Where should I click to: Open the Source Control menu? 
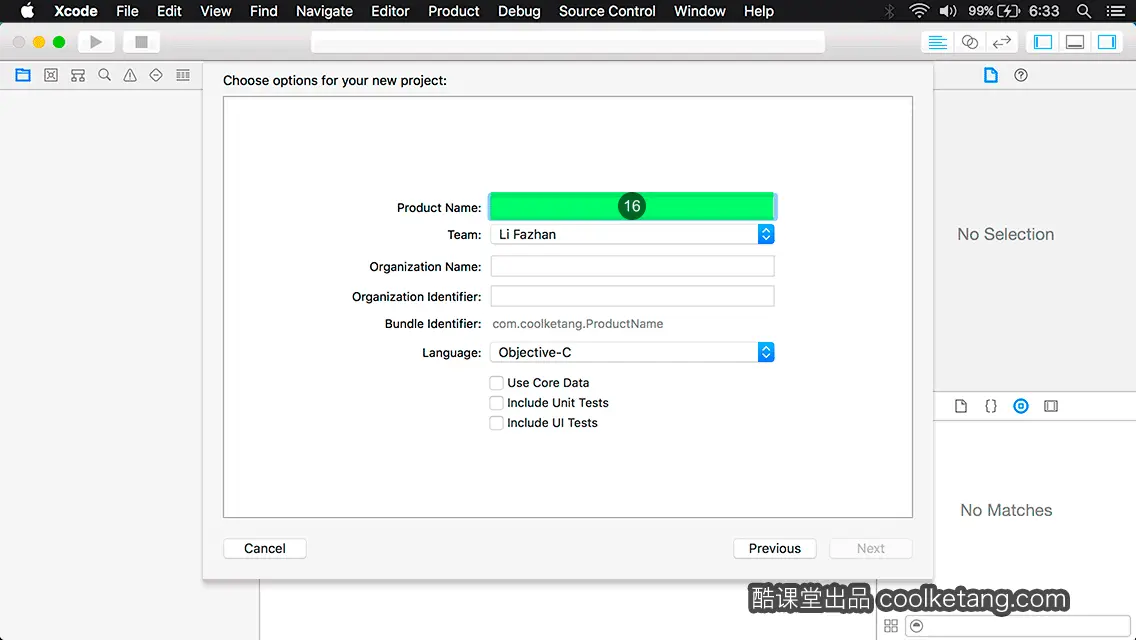607,11
